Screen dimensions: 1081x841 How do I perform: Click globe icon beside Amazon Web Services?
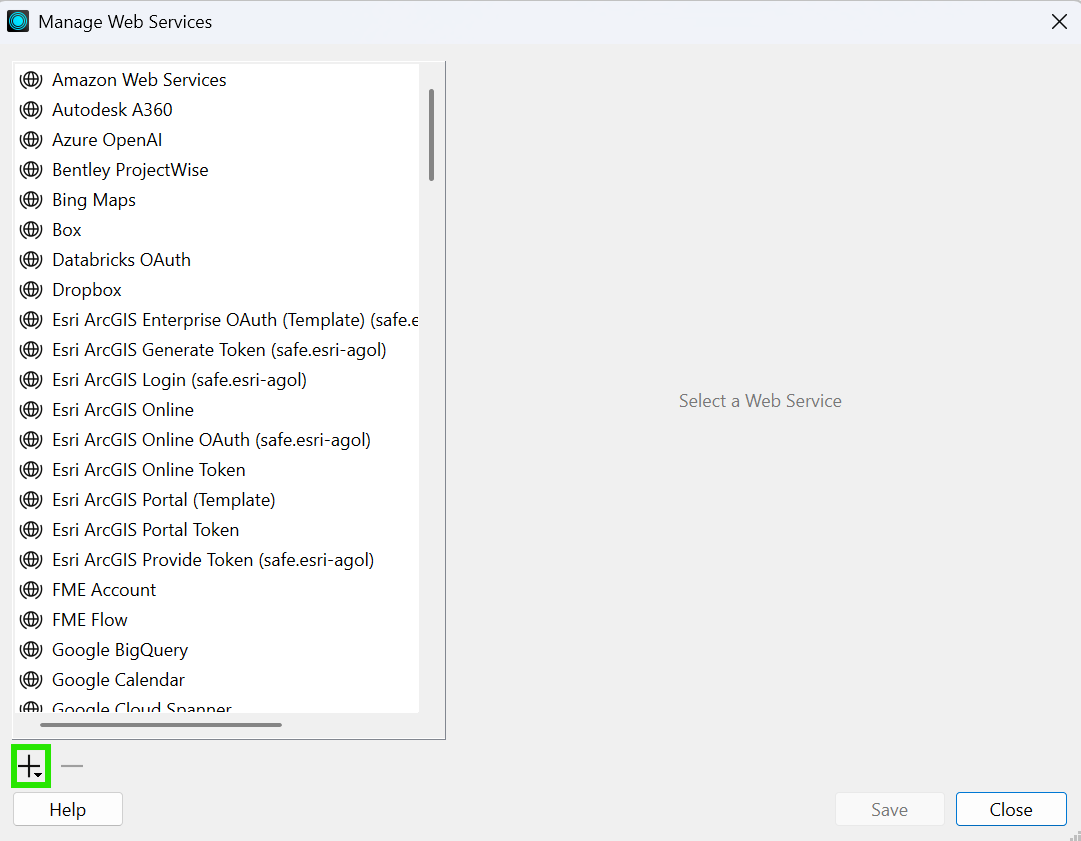pyautogui.click(x=31, y=80)
